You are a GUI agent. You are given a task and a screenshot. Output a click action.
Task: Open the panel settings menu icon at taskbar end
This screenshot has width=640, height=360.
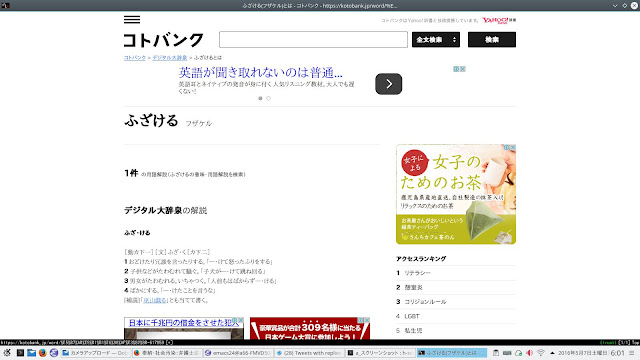632,353
